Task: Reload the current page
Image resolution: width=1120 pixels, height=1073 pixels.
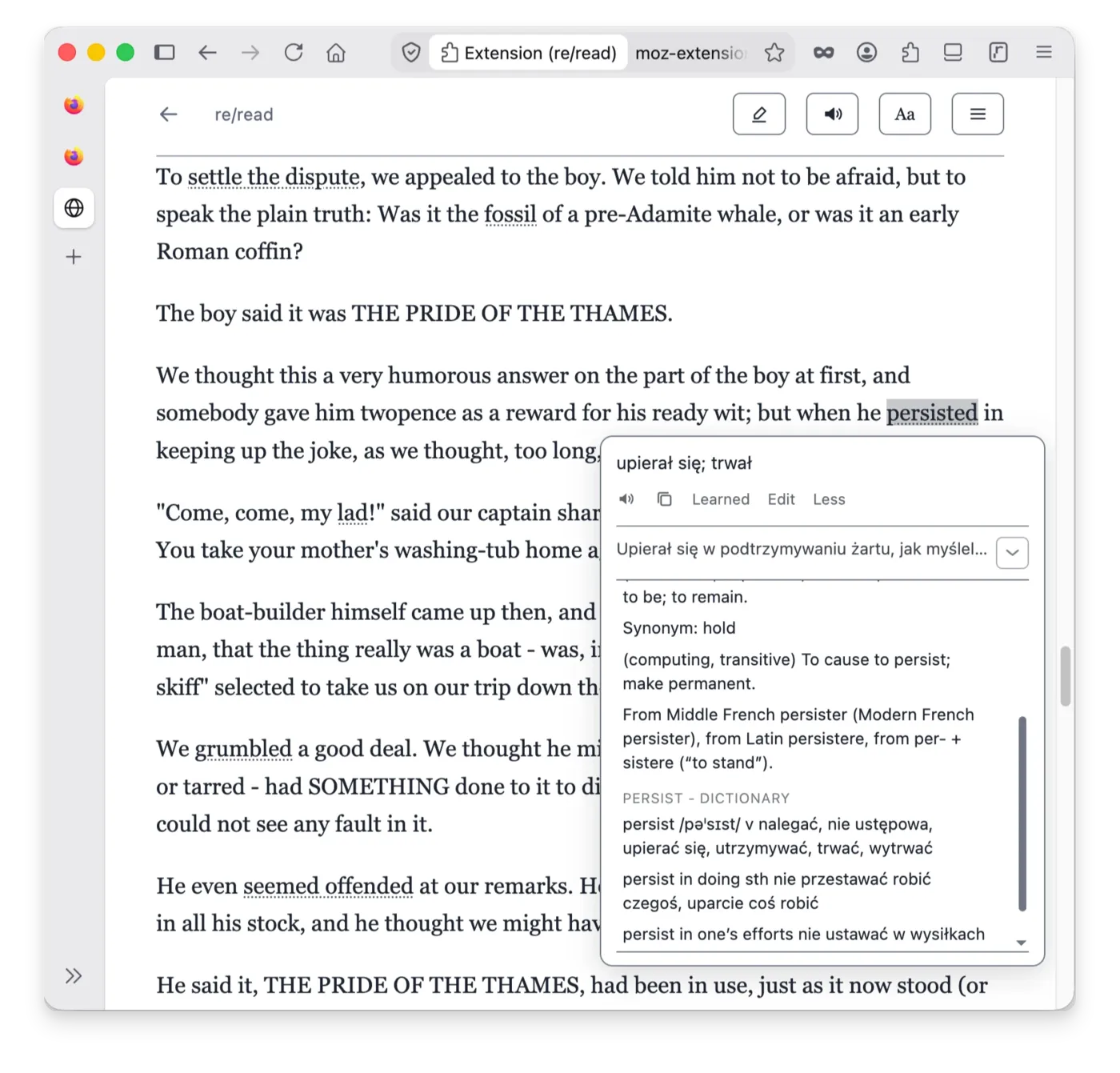Action: [294, 53]
